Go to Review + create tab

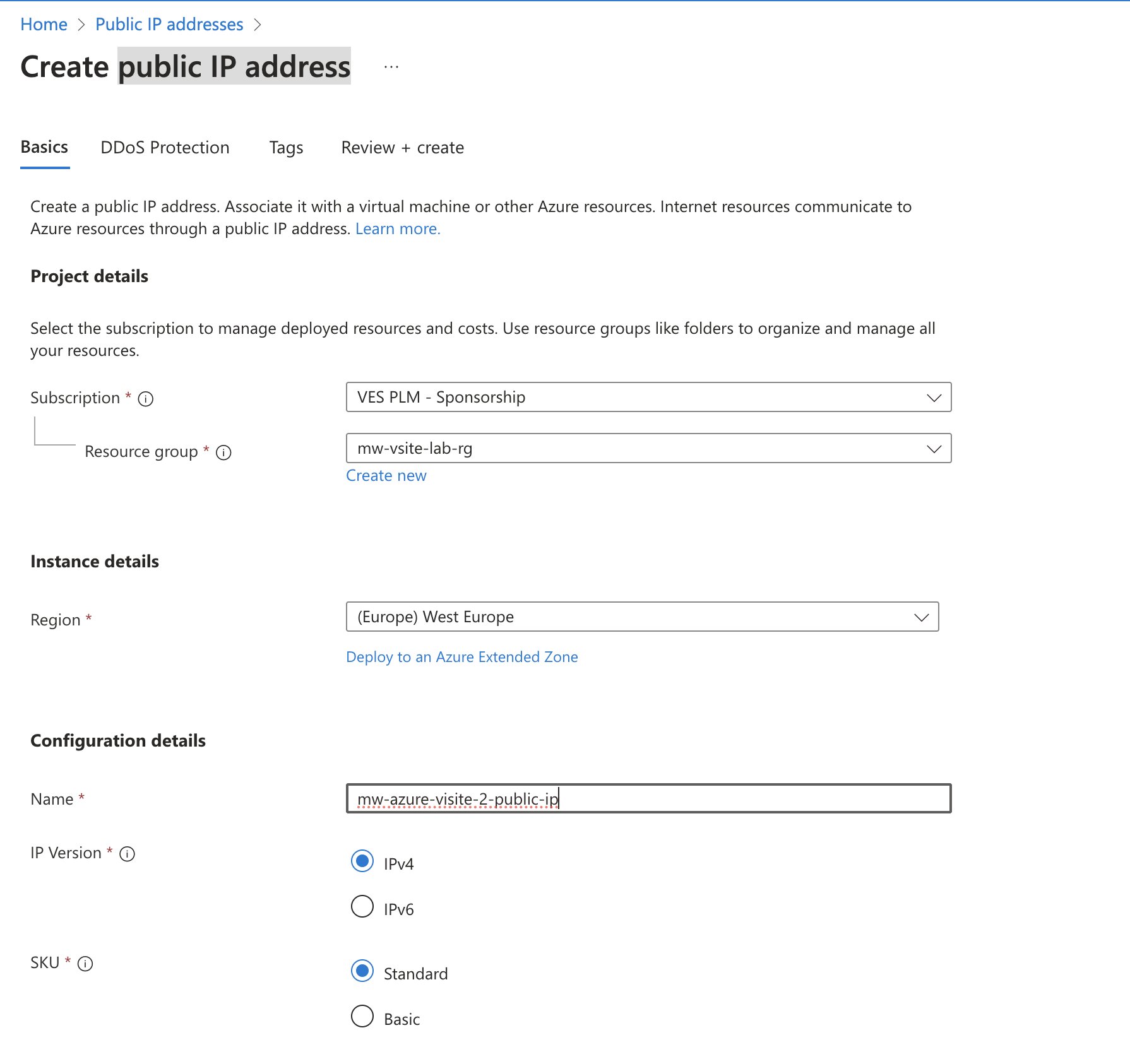coord(402,147)
